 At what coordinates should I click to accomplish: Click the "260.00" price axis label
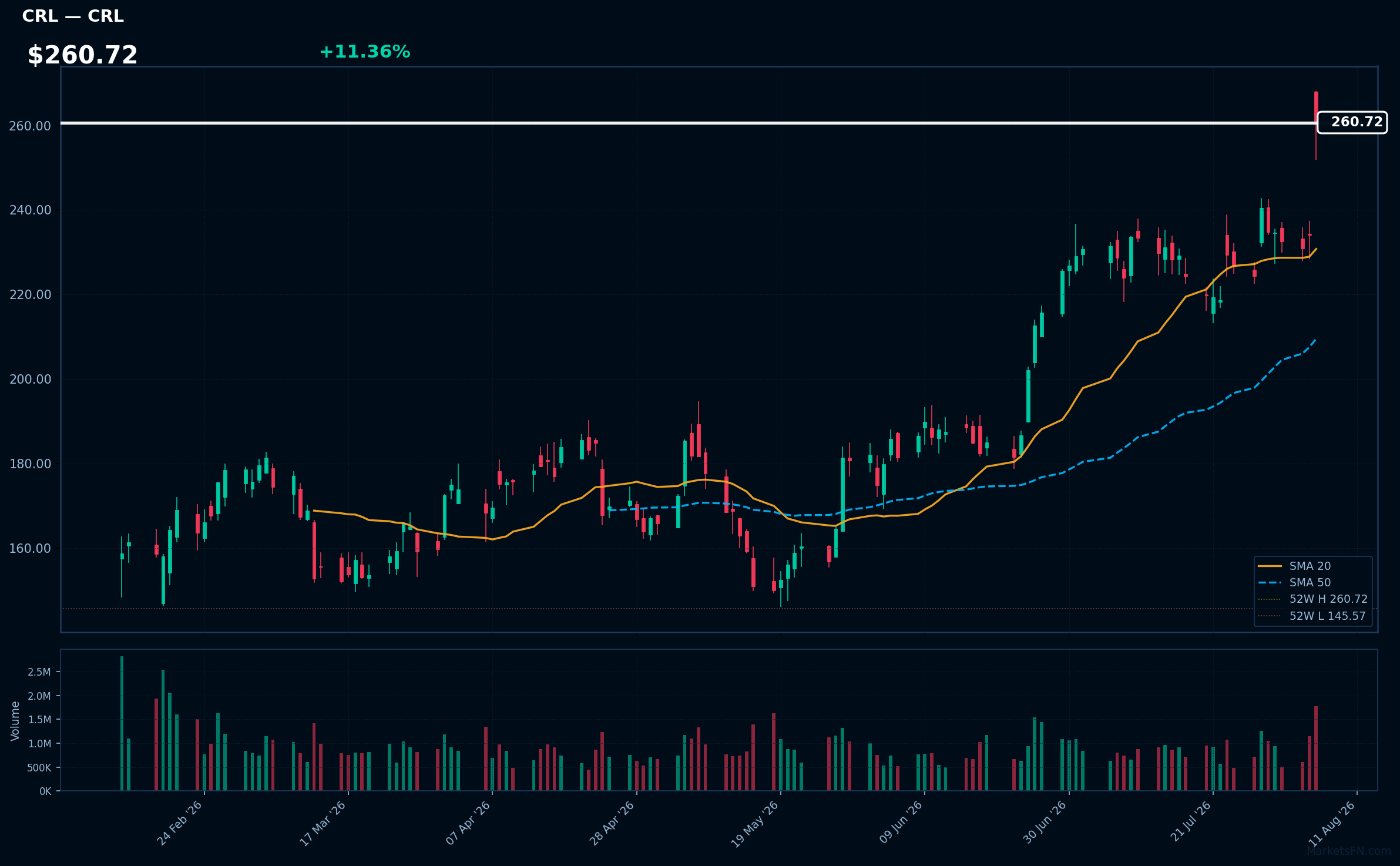[x=31, y=126]
